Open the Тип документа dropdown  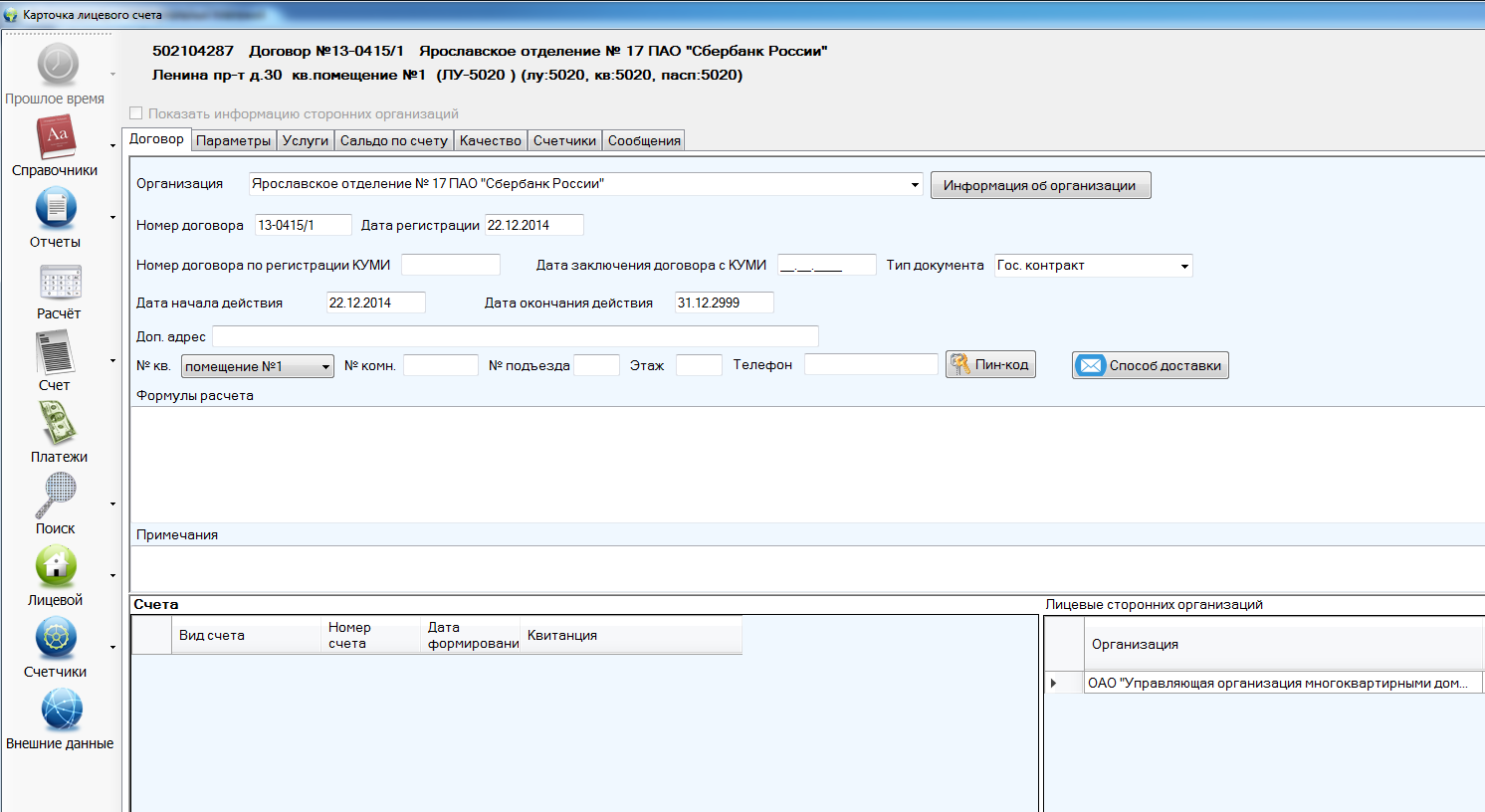click(1184, 267)
